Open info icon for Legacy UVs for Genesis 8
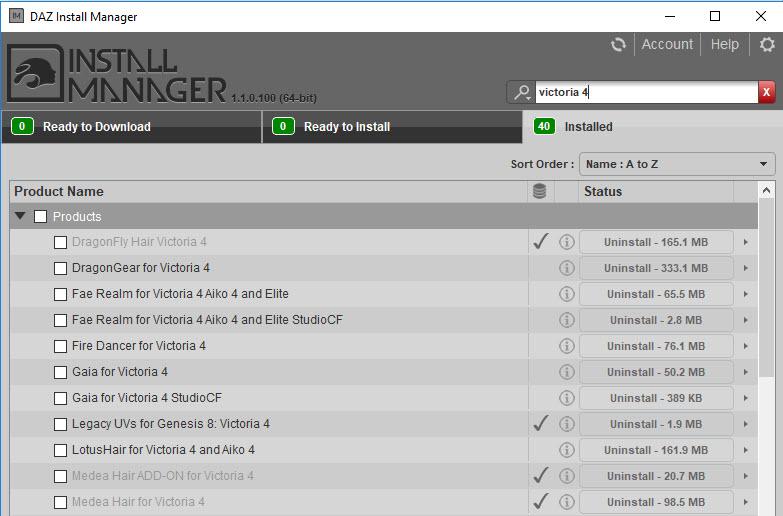 click(566, 424)
